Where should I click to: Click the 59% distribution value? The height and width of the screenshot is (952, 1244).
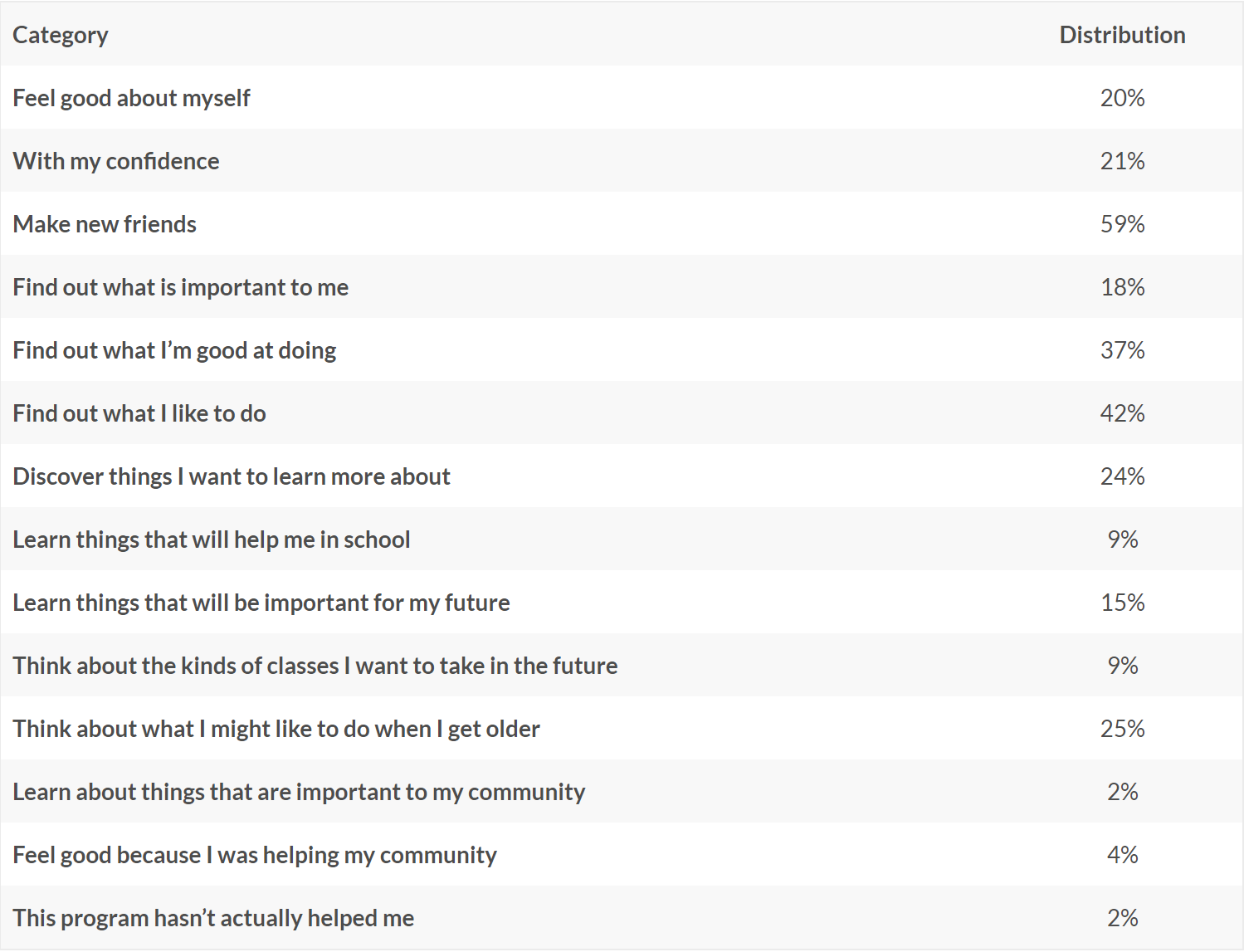[1122, 224]
